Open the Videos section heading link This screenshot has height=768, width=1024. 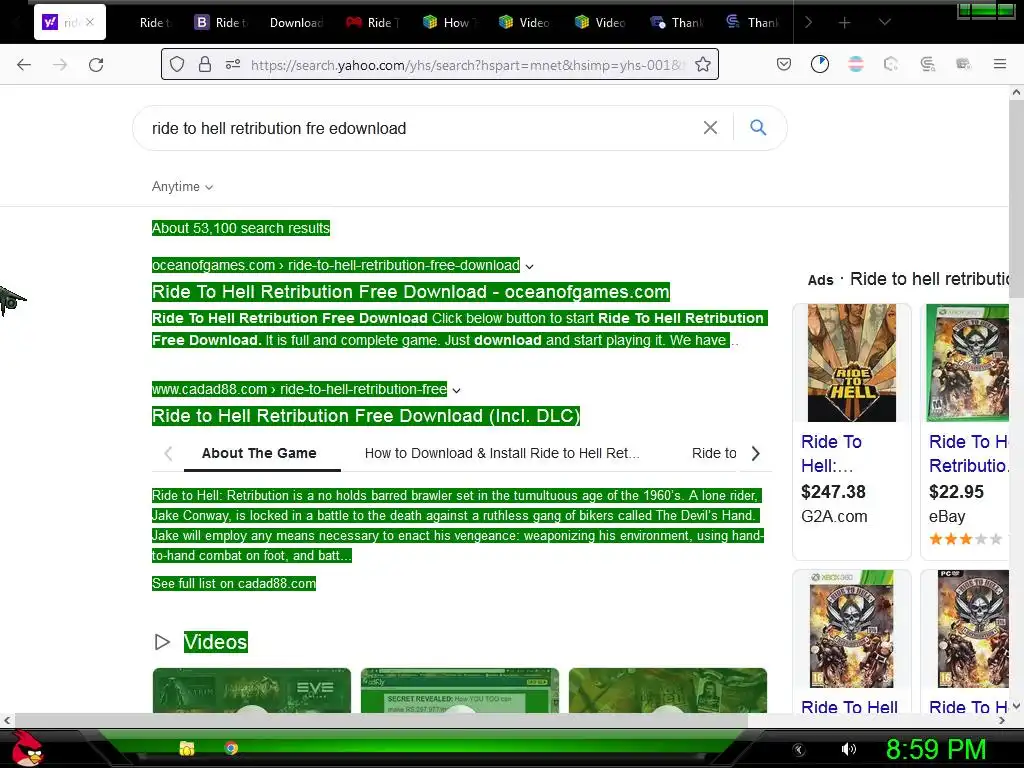tap(216, 642)
